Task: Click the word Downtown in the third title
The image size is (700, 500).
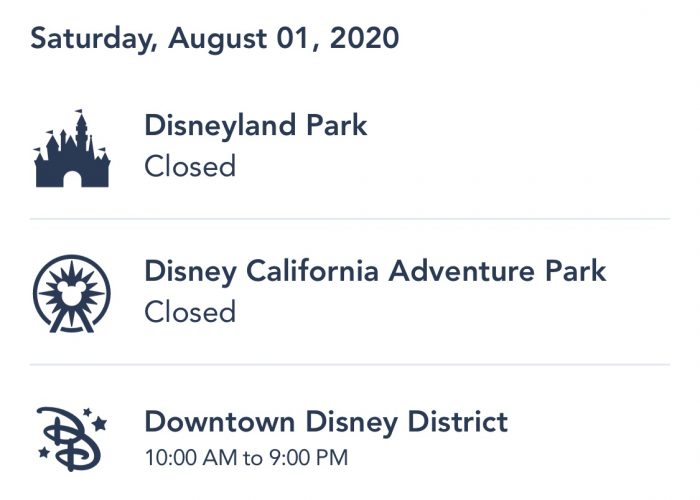Action: click(x=220, y=421)
